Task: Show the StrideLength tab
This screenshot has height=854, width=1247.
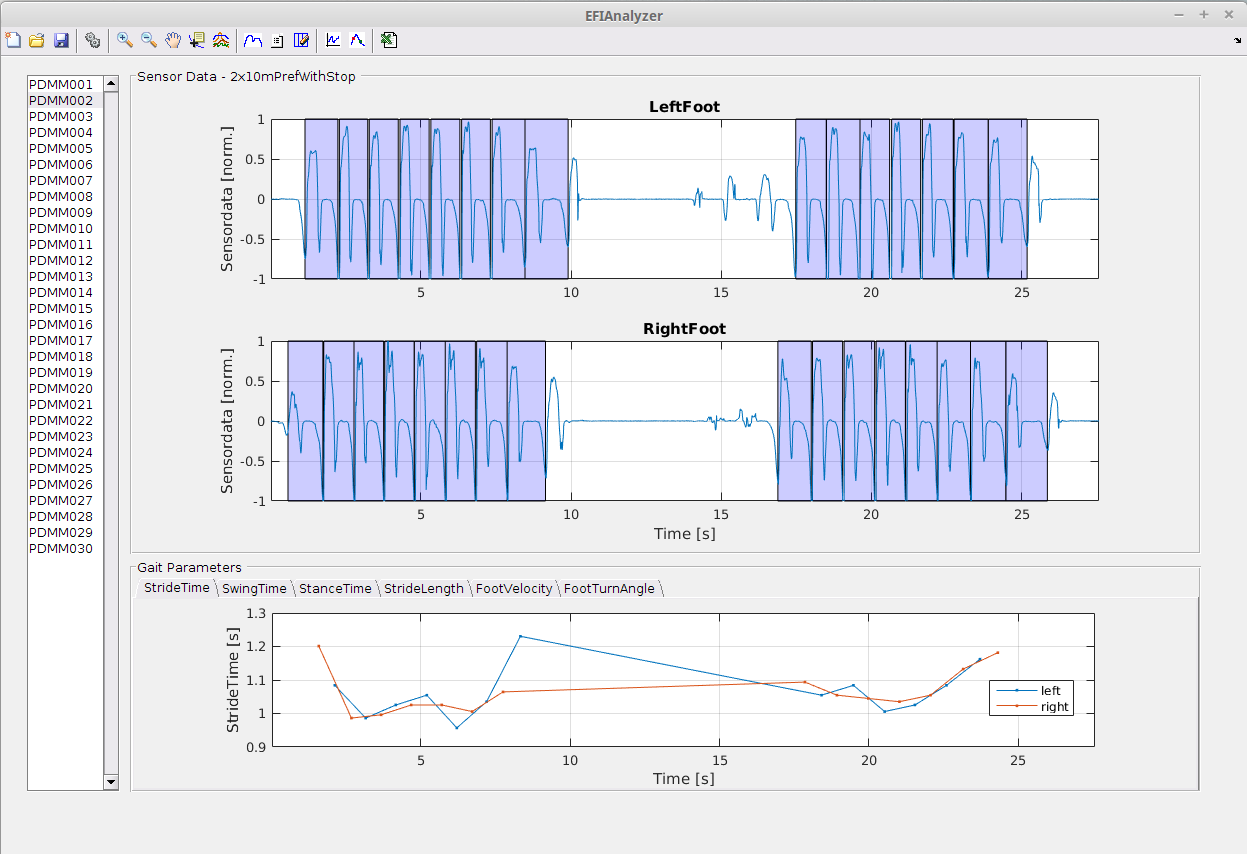Action: click(x=424, y=588)
